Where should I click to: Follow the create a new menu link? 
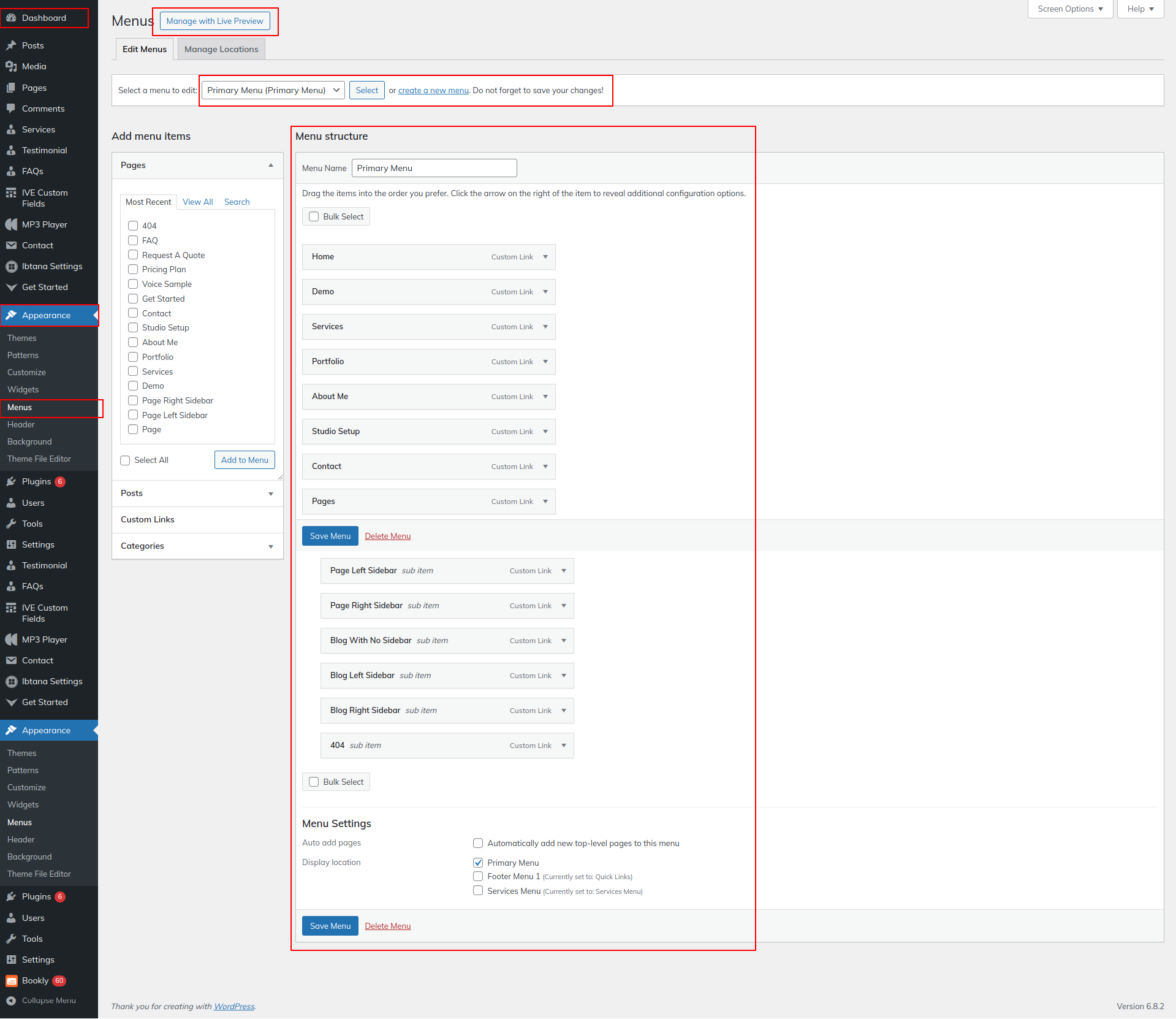point(433,90)
